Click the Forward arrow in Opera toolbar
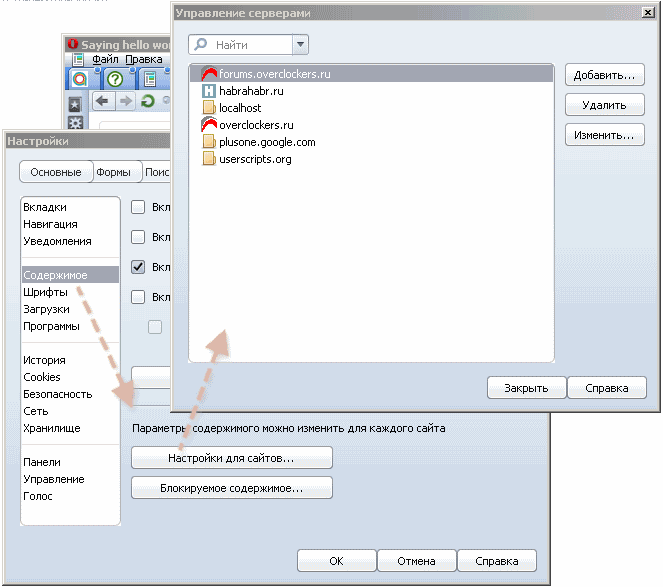Image resolution: width=663 pixels, height=587 pixels. coord(126,101)
